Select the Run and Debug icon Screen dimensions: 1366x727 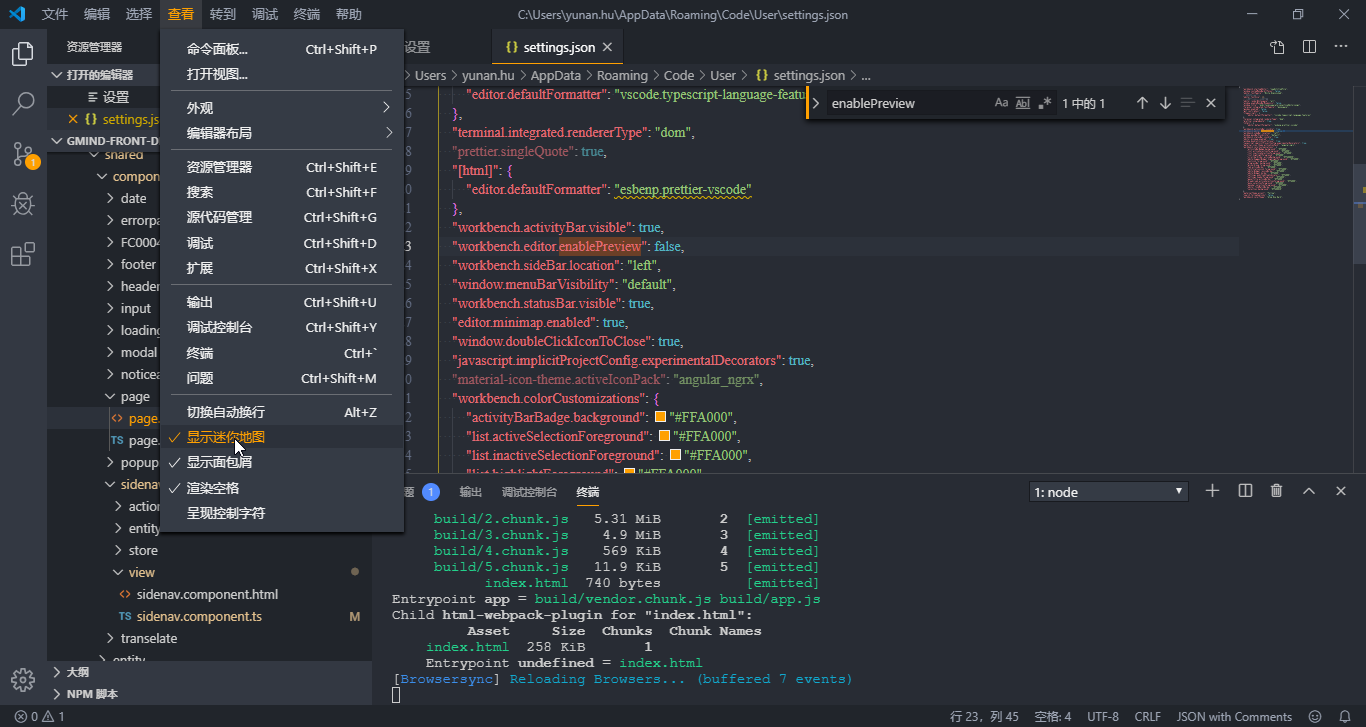22,204
